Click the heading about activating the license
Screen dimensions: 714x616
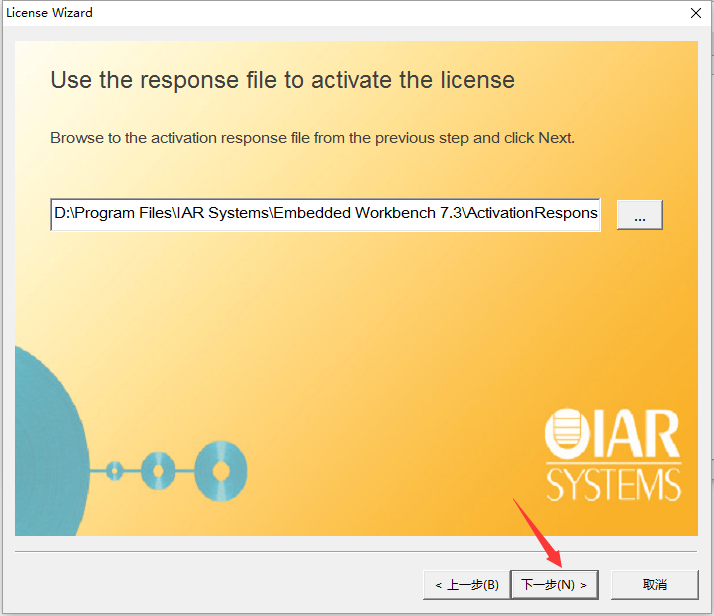tap(282, 80)
